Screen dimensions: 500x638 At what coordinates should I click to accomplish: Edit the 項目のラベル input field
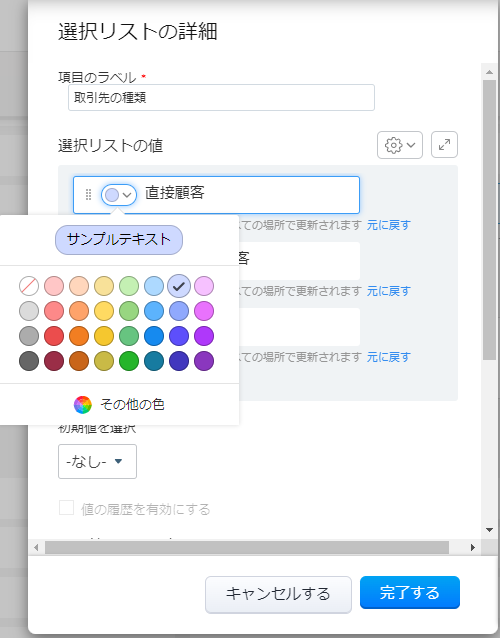pyautogui.click(x=221, y=98)
